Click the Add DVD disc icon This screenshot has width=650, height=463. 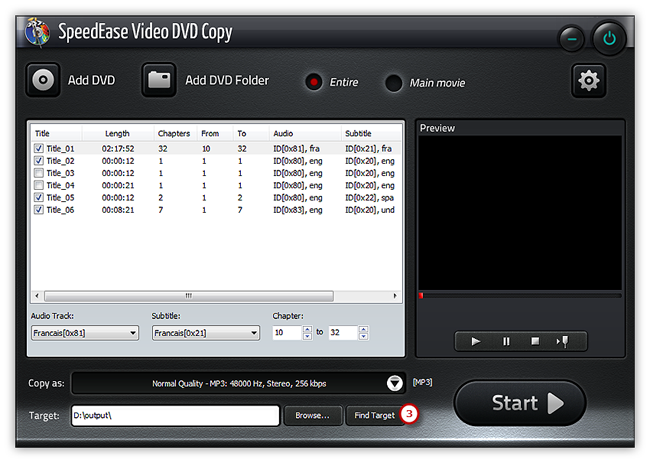point(43,80)
